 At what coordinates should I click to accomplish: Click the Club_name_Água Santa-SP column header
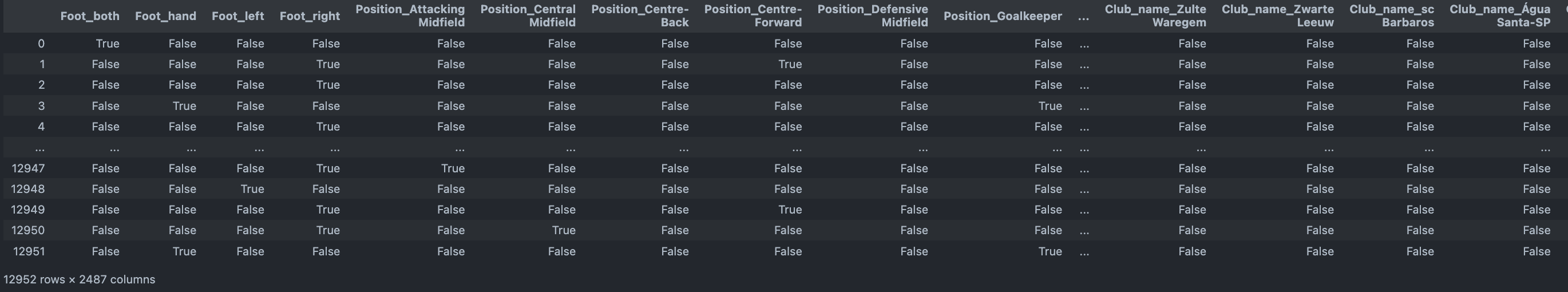(1499, 16)
